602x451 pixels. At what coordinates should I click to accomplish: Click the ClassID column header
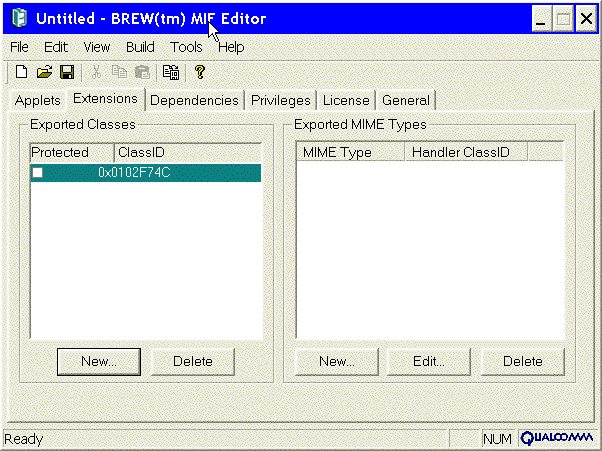click(x=188, y=152)
